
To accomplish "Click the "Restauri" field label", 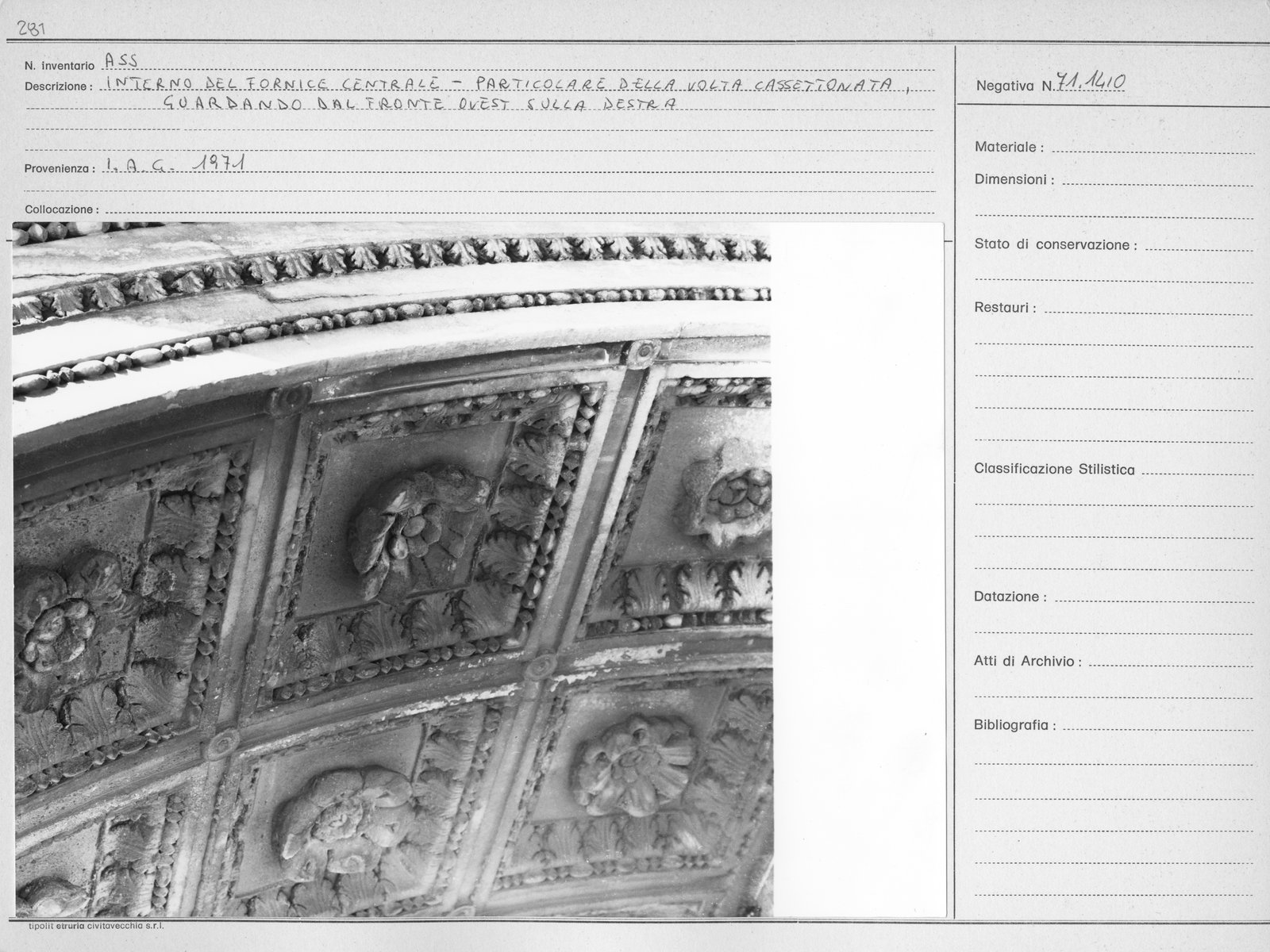I will coord(1005,308).
